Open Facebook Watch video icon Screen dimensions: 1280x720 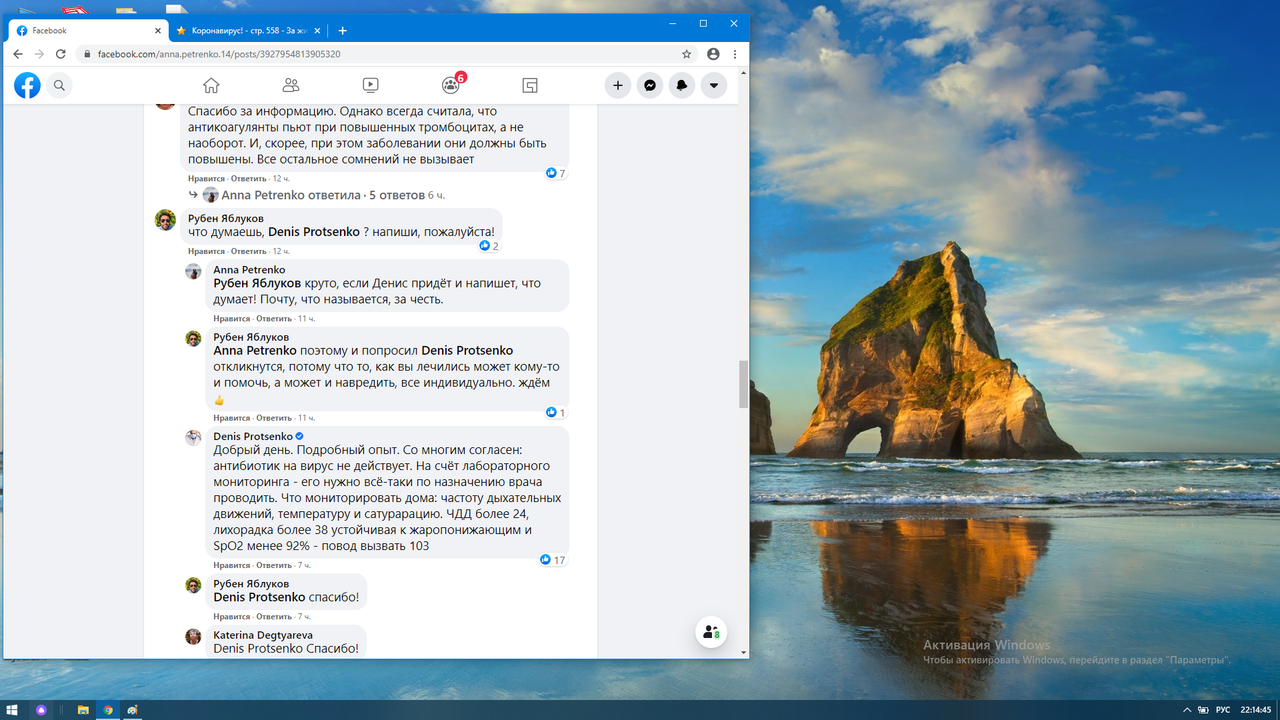(370, 85)
